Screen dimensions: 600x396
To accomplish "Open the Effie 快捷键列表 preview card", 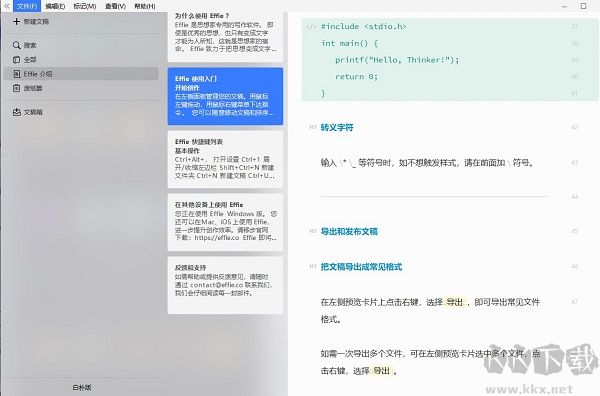I will point(225,159).
